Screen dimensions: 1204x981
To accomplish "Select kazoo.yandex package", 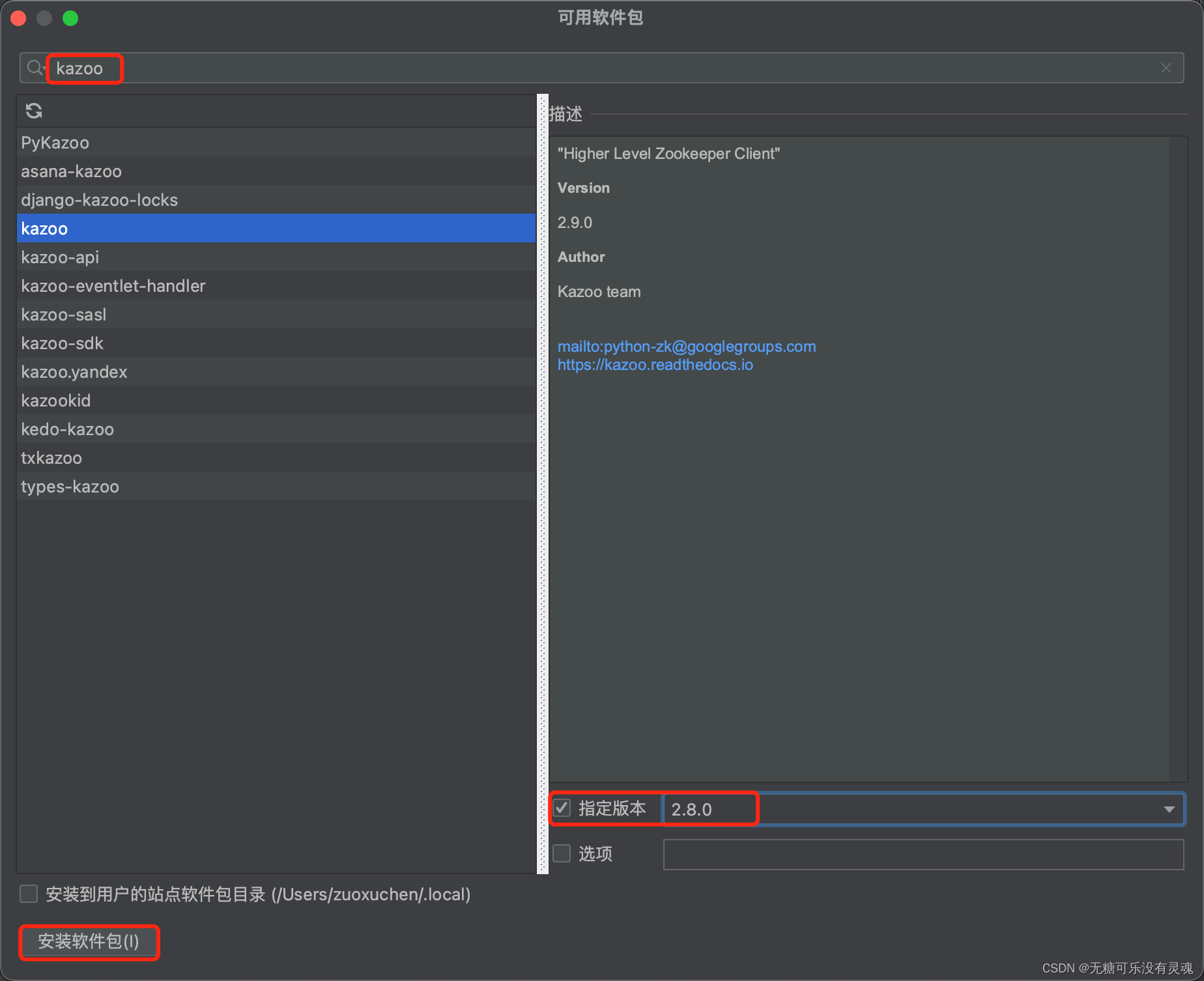I will click(x=276, y=371).
